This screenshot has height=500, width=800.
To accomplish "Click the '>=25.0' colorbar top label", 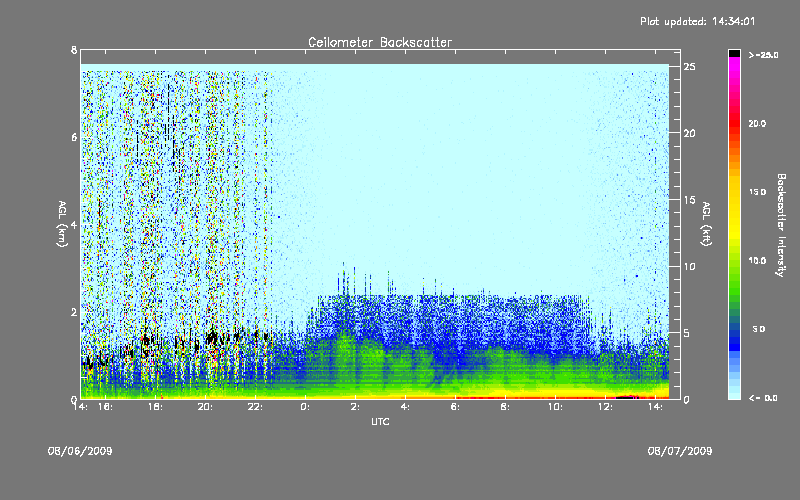I will [x=764, y=55].
